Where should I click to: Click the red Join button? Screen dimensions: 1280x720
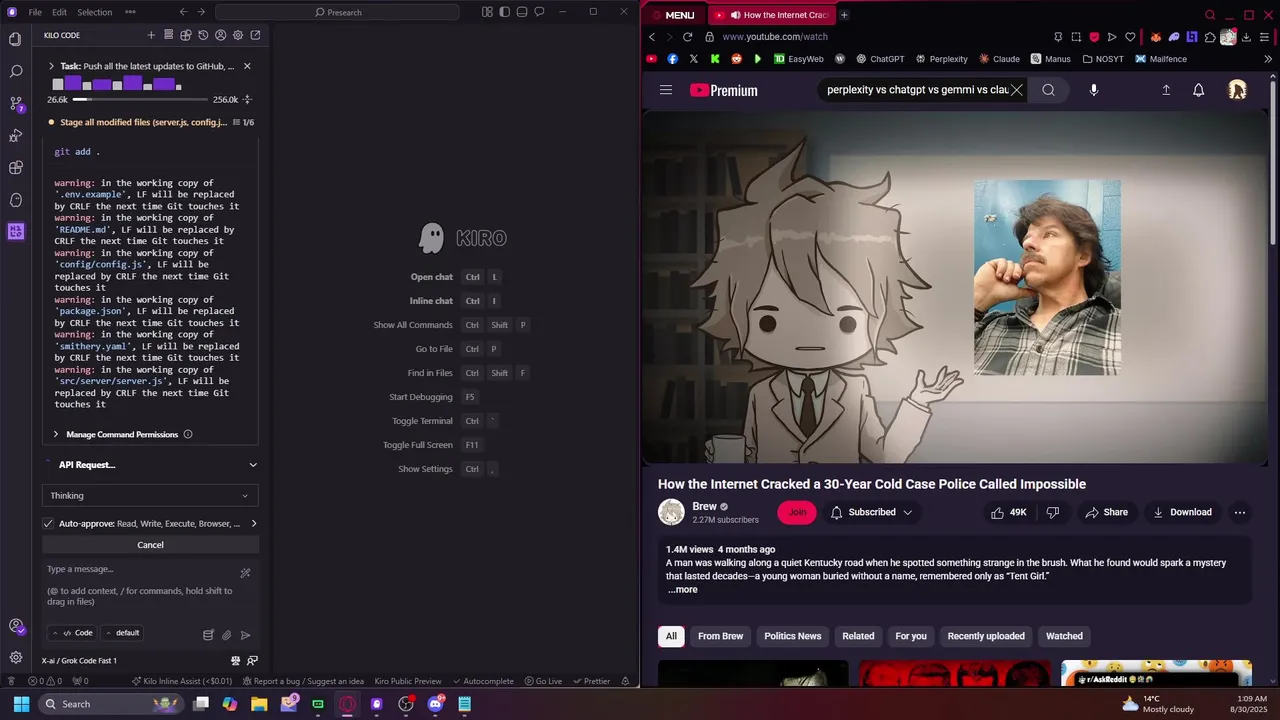797,512
